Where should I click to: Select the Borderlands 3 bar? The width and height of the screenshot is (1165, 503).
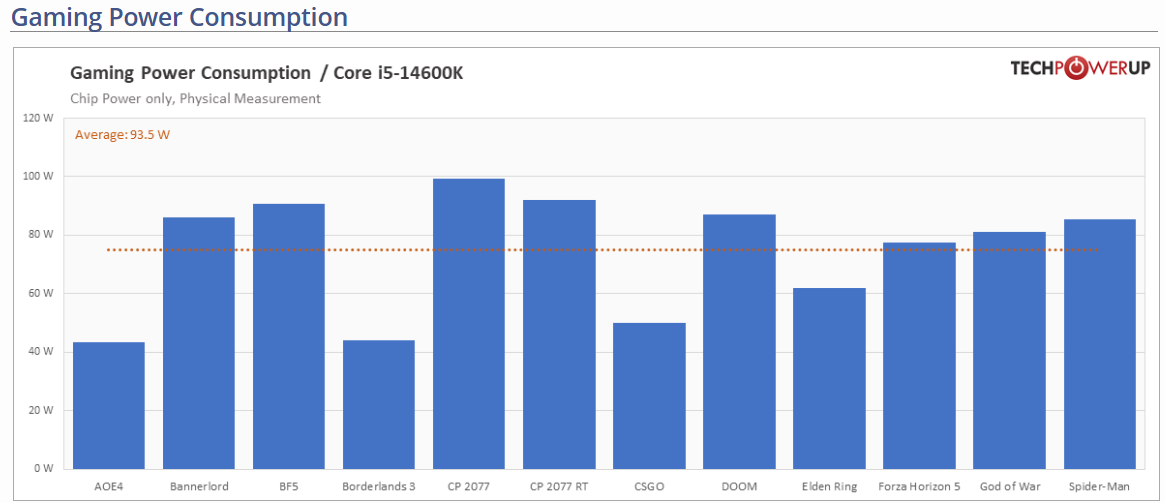tap(379, 405)
